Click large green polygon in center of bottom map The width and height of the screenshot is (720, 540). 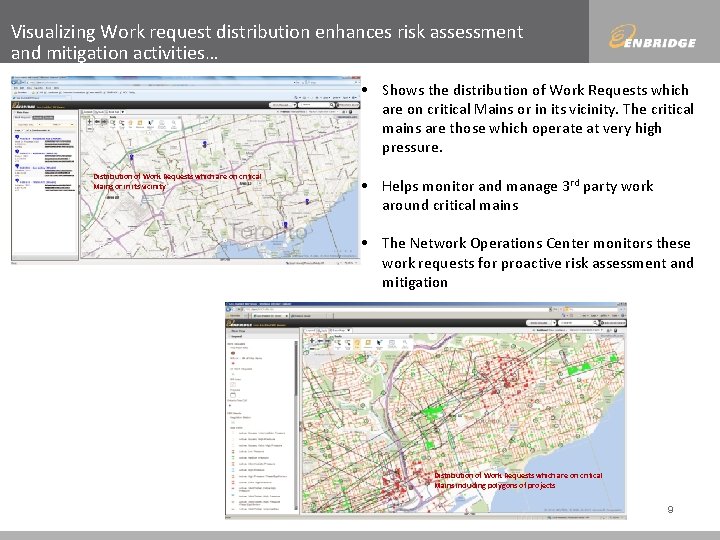(432, 413)
